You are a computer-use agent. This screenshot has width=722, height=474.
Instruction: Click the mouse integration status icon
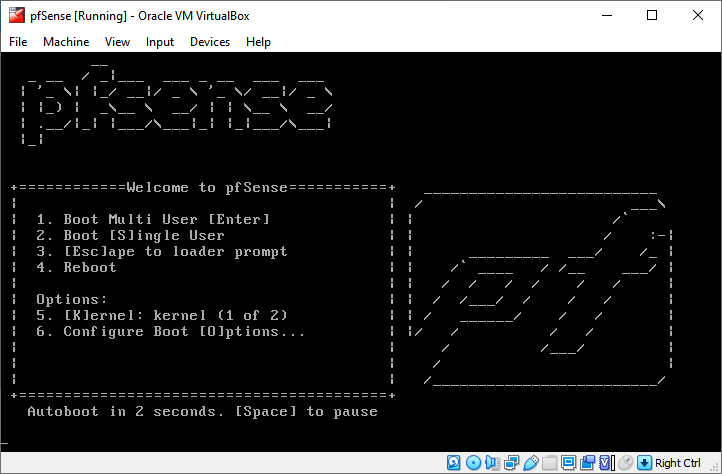(x=625, y=462)
